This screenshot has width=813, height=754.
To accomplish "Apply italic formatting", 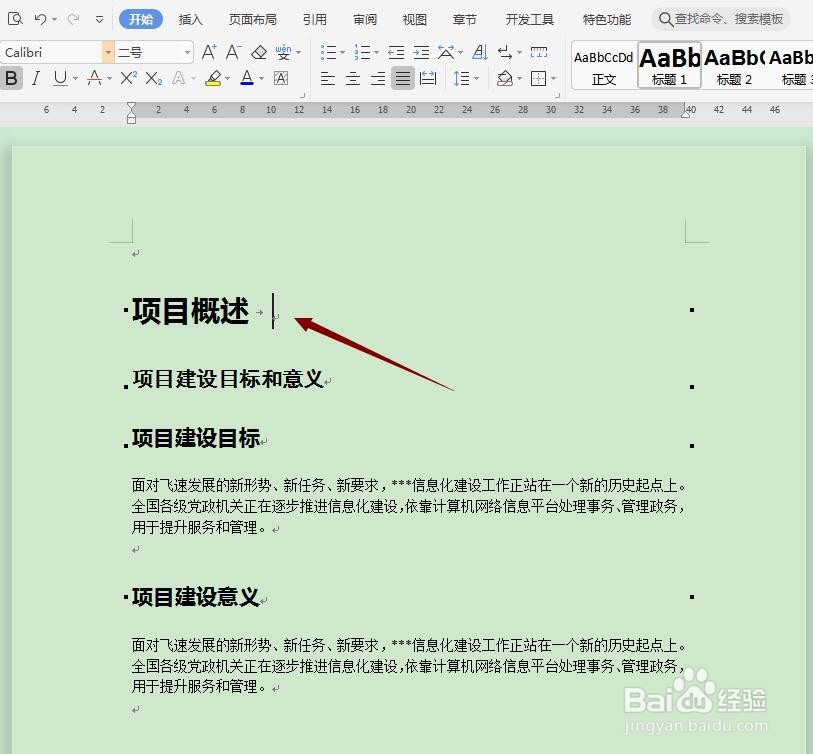I will point(35,78).
